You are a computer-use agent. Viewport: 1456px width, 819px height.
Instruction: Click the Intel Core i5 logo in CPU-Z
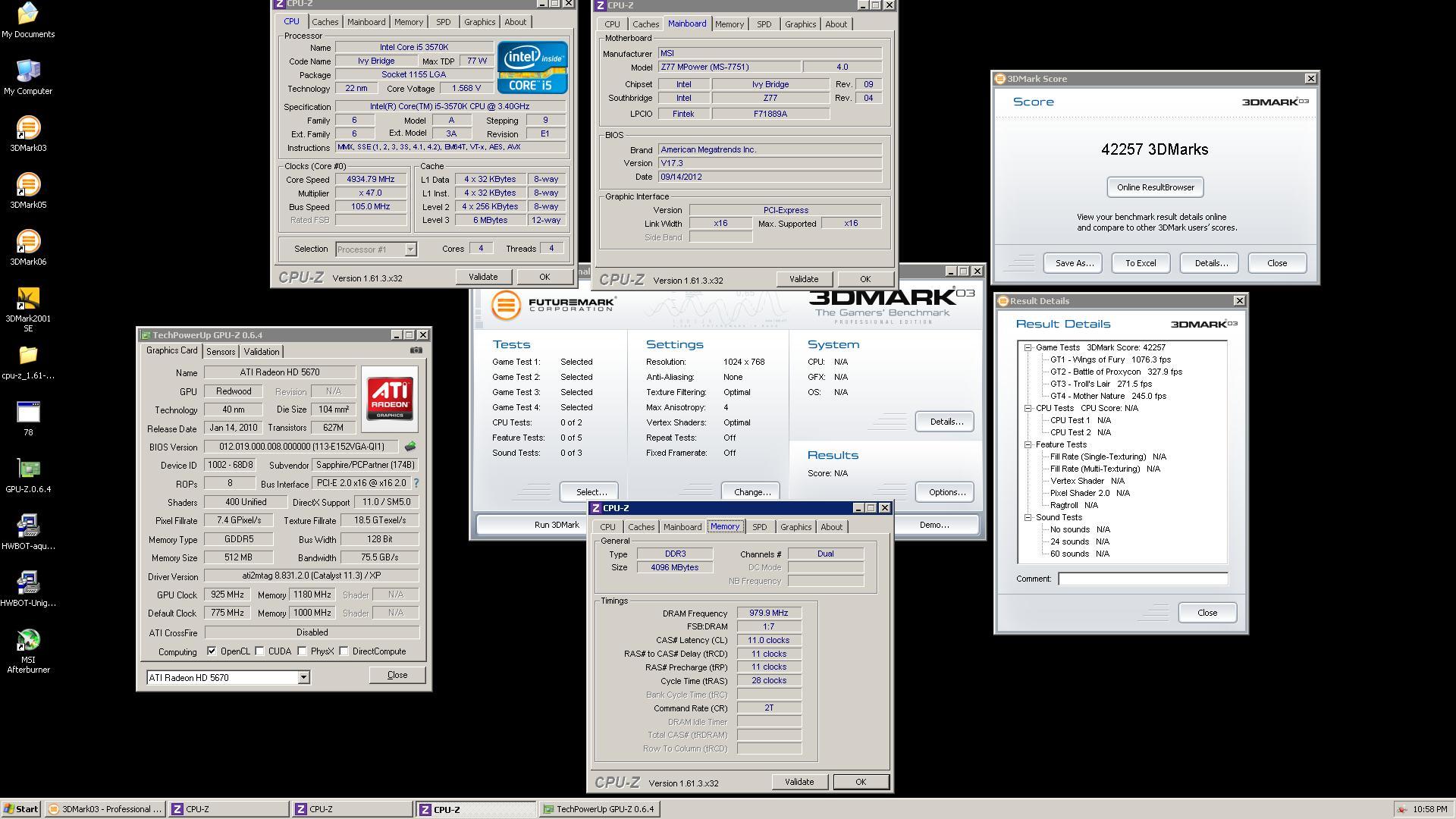click(x=532, y=67)
